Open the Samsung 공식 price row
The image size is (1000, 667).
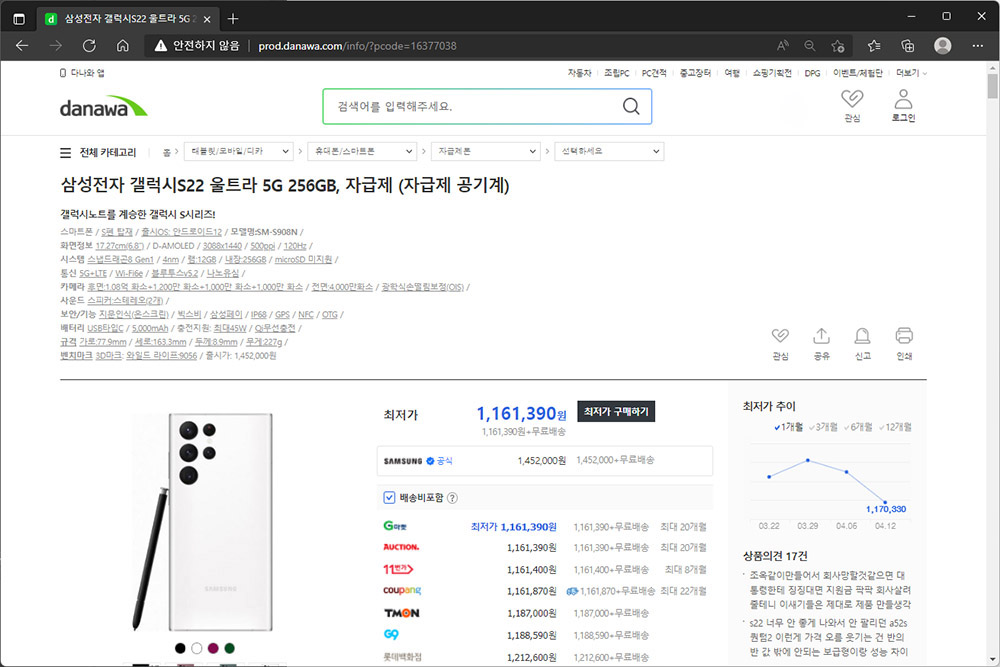click(544, 460)
